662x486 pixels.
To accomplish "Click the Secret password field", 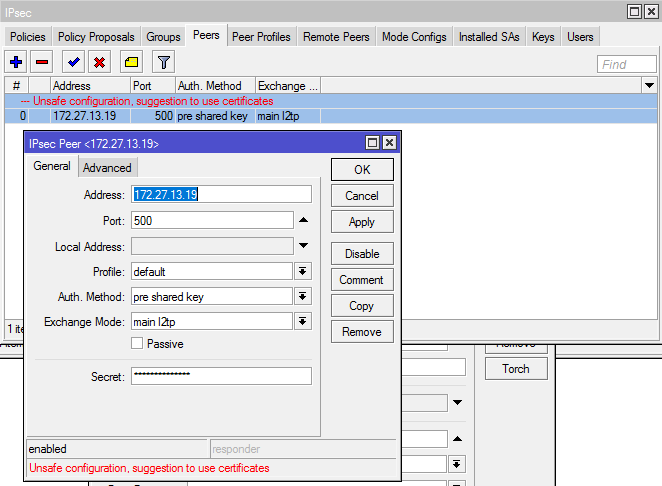I will click(x=221, y=376).
